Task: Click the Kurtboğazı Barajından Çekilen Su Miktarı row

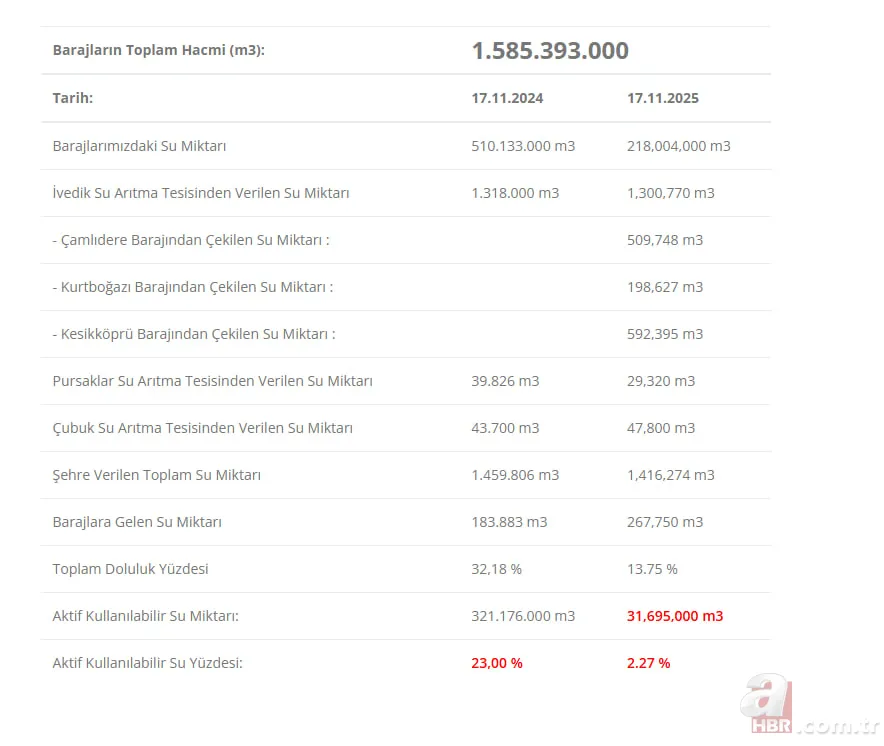Action: (192, 287)
